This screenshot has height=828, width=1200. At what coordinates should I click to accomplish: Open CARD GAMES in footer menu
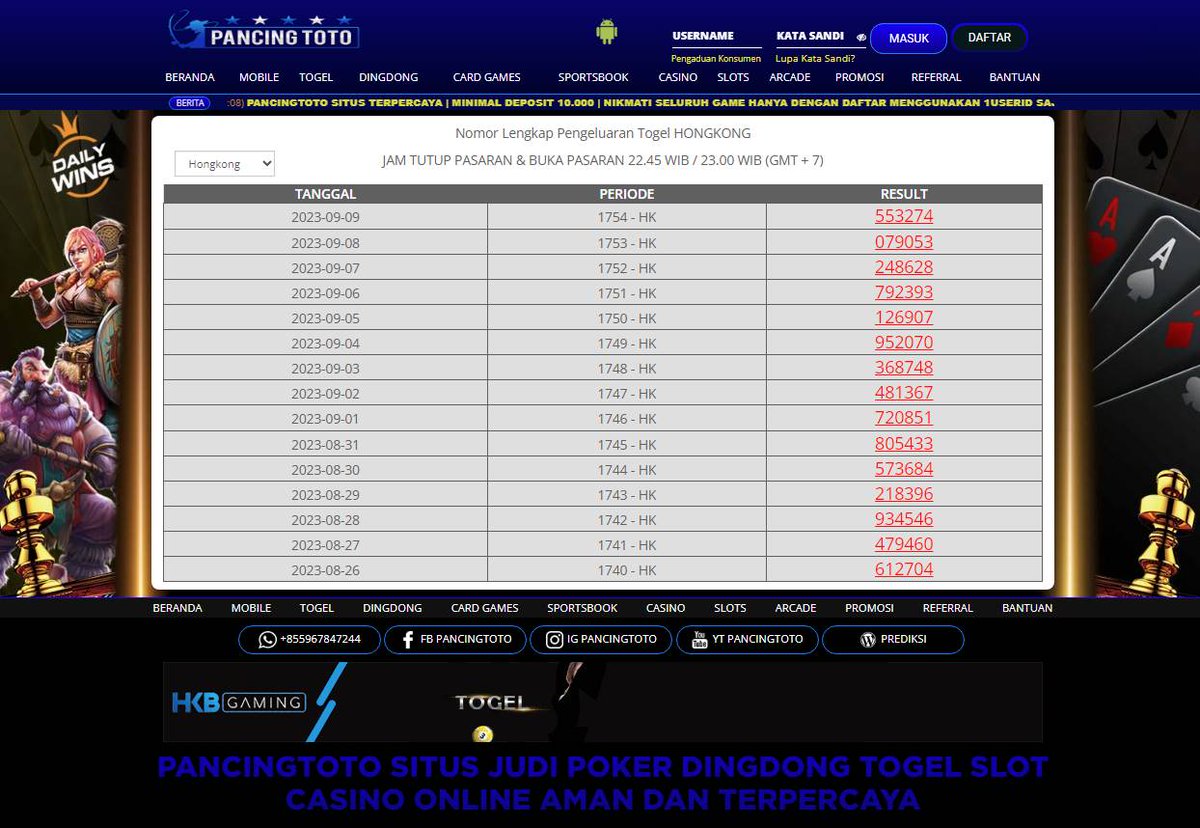[x=485, y=608]
